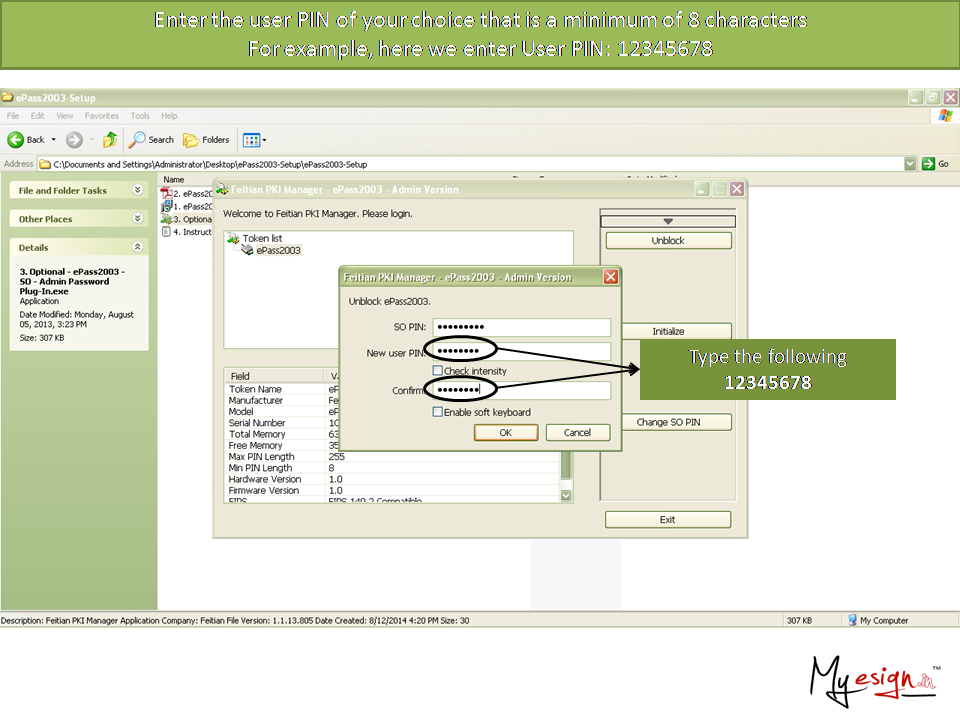960x720 pixels.
Task: Toggle the Folders pane icon
Action: 191,140
